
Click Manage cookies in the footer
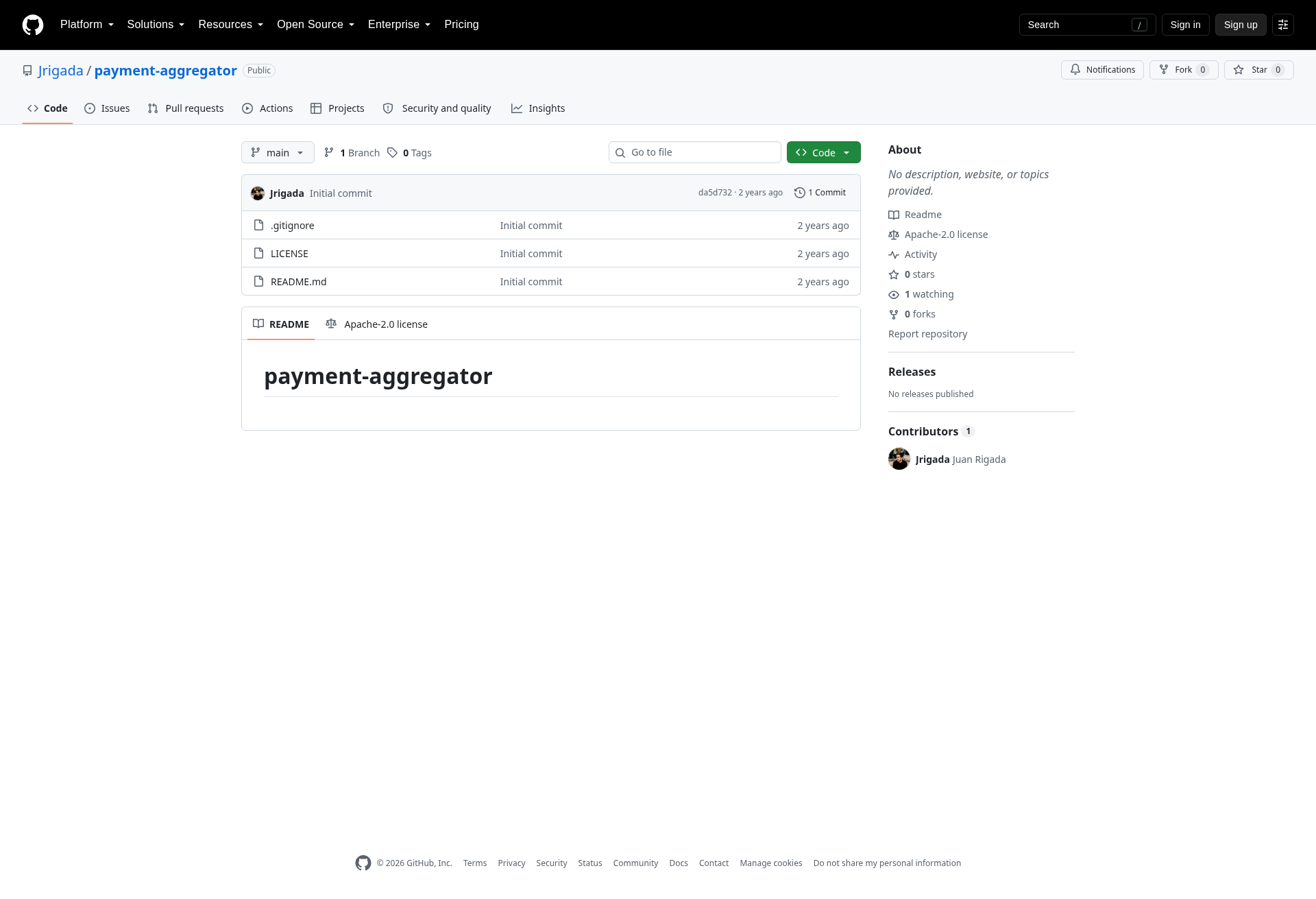pyautogui.click(x=771, y=863)
